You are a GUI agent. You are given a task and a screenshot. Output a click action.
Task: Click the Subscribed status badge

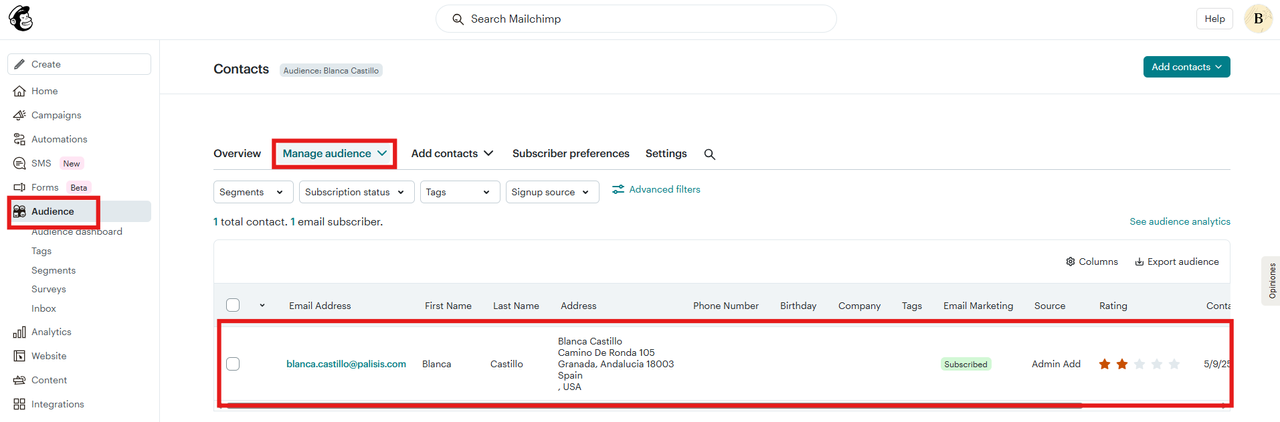pyautogui.click(x=965, y=364)
